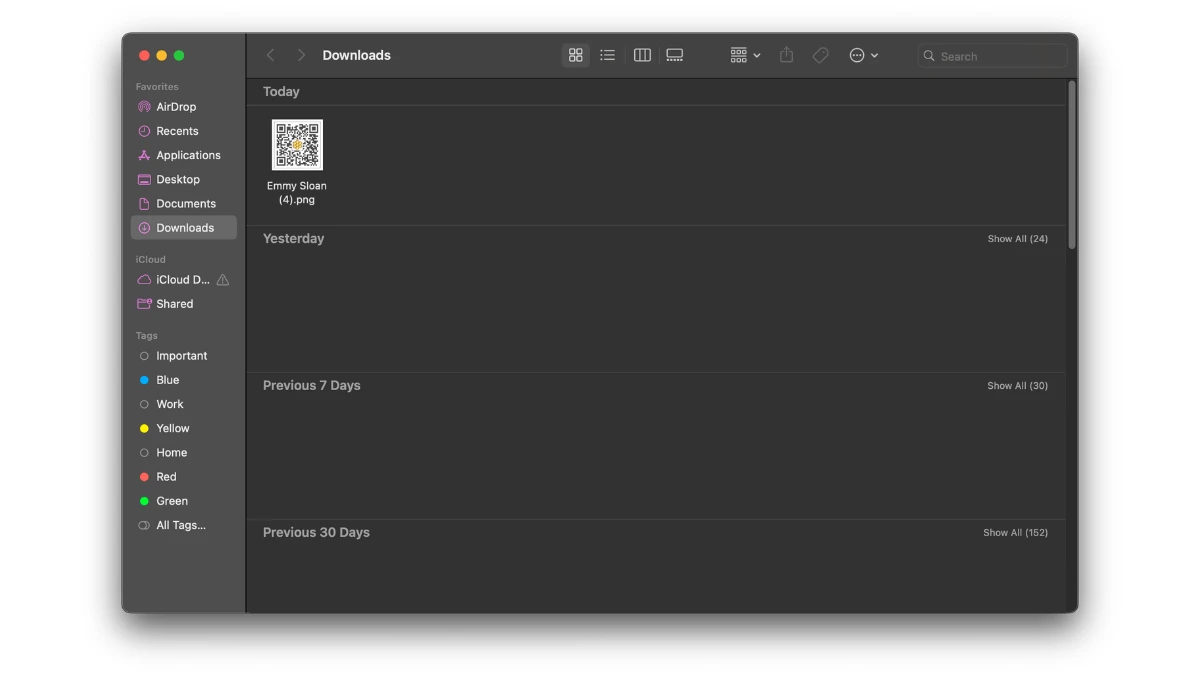Switch to icon view in the toolbar
Viewport: 1200px width, 677px height.
pyautogui.click(x=575, y=55)
